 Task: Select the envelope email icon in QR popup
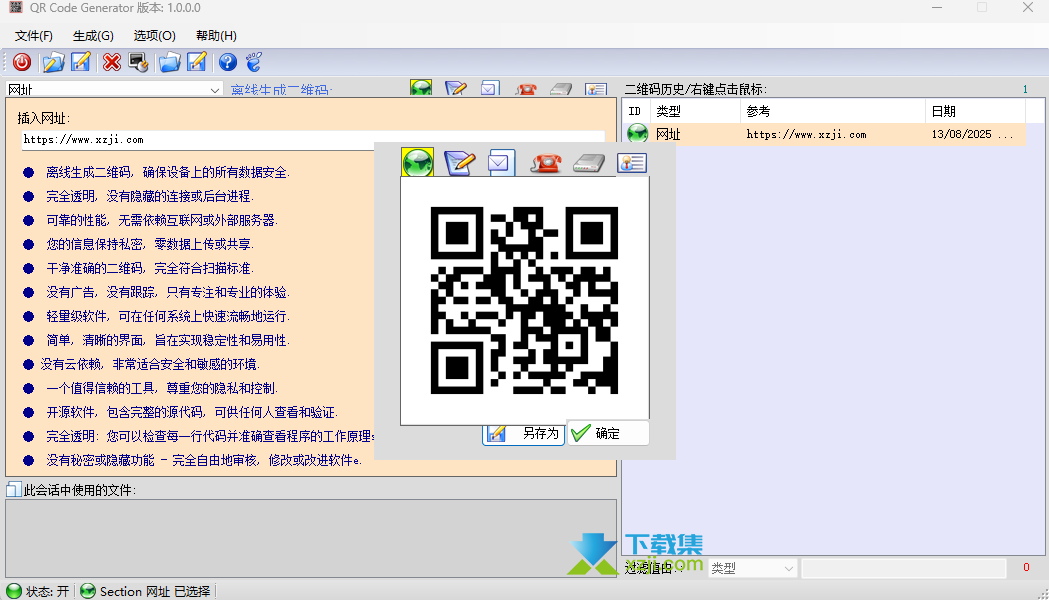coord(500,163)
